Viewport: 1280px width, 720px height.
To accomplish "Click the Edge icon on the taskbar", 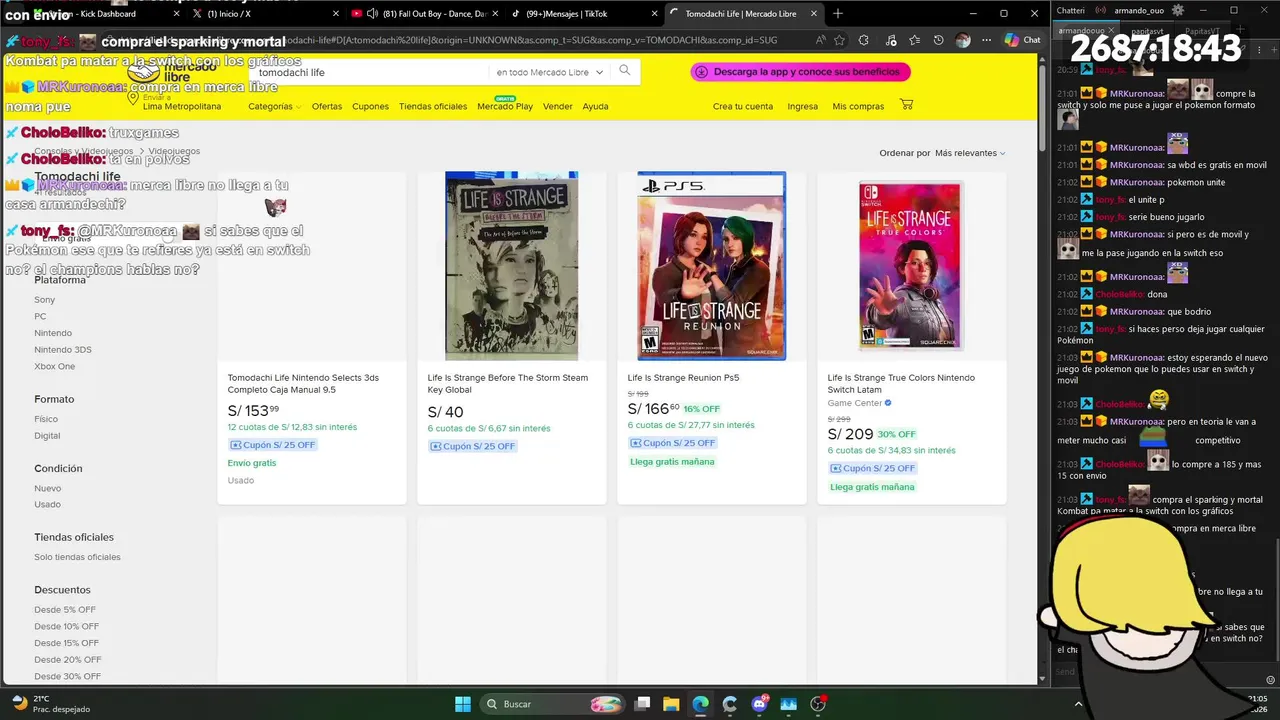I will [x=701, y=704].
